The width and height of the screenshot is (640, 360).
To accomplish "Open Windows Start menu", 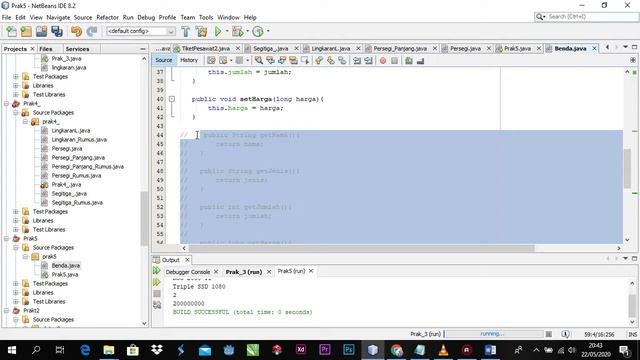I will (11, 350).
